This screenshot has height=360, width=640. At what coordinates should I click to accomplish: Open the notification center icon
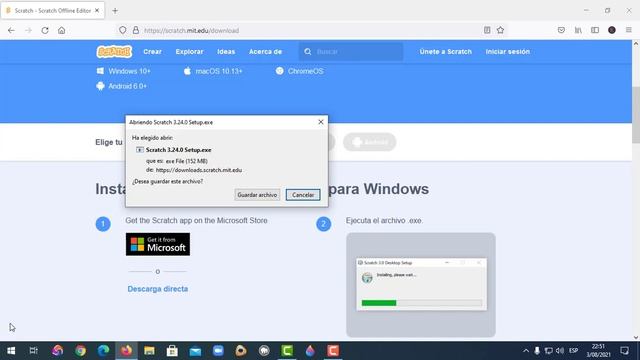click(x=624, y=351)
